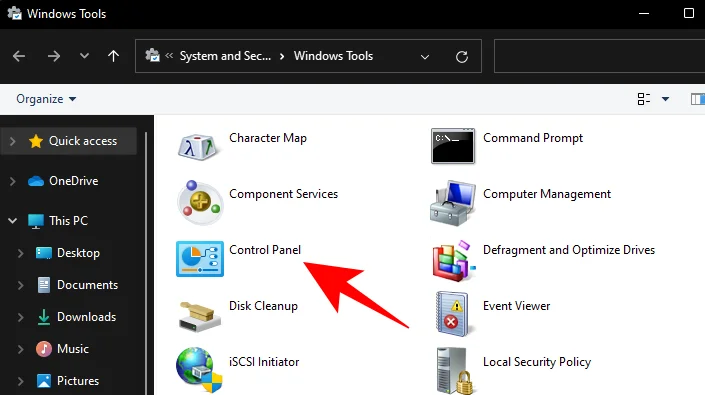705x395 pixels.
Task: Open the Character Map icon
Action: (198, 147)
